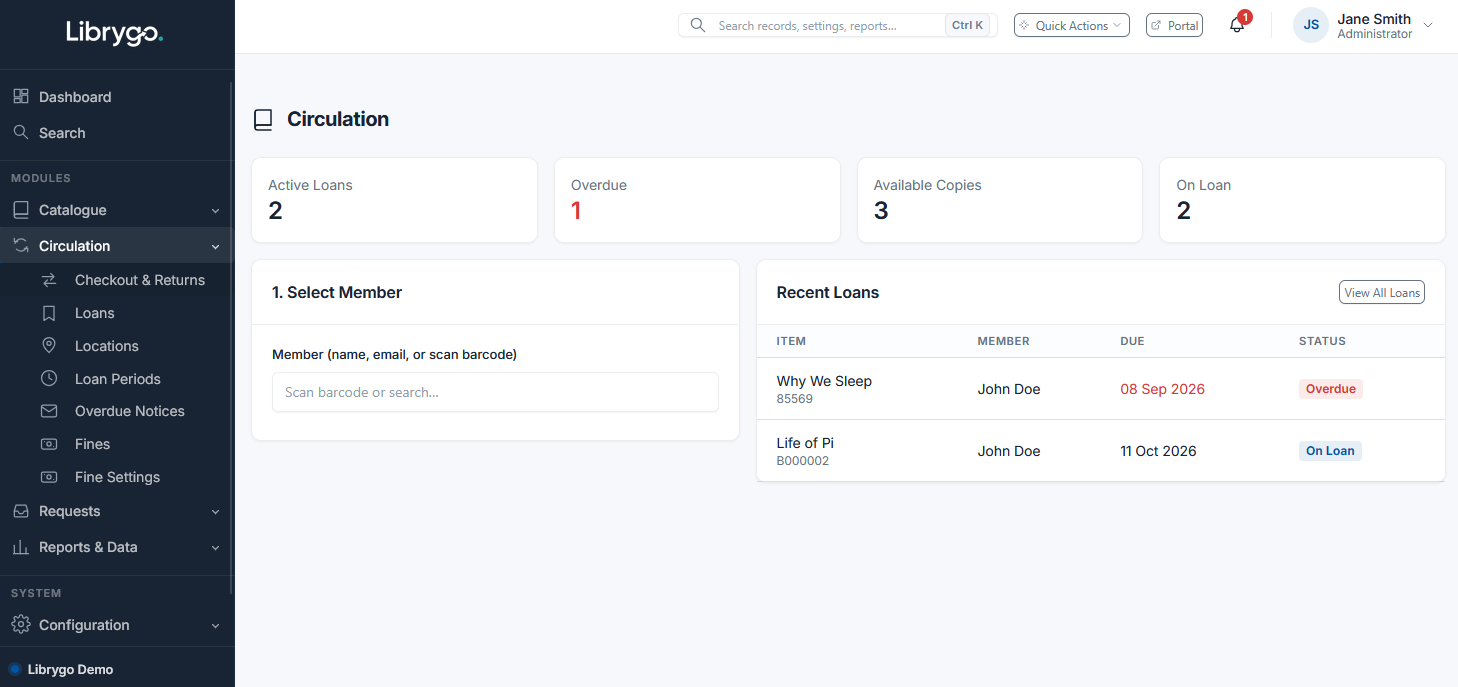
Task: Open the Quick Actions dropdown
Action: pyautogui.click(x=1072, y=25)
